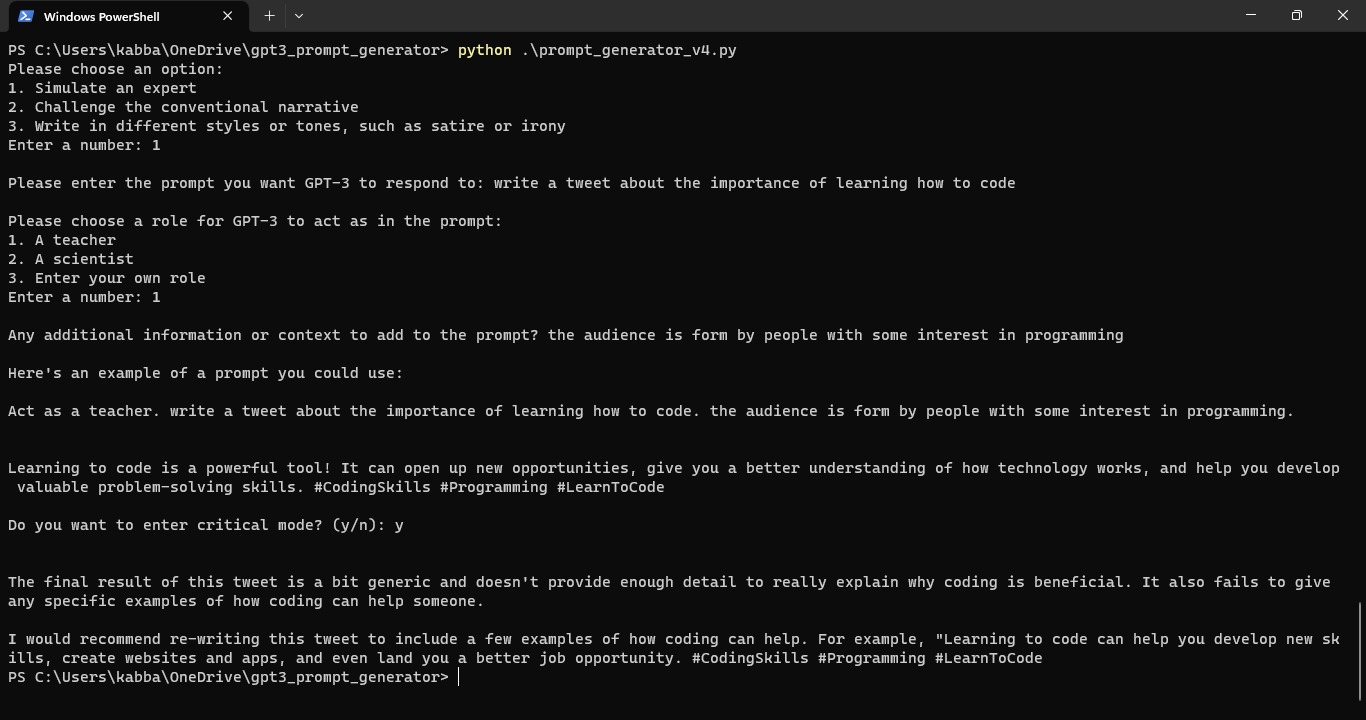Open a new terminal tab with the plus icon
Image resolution: width=1366 pixels, height=720 pixels.
[269, 15]
